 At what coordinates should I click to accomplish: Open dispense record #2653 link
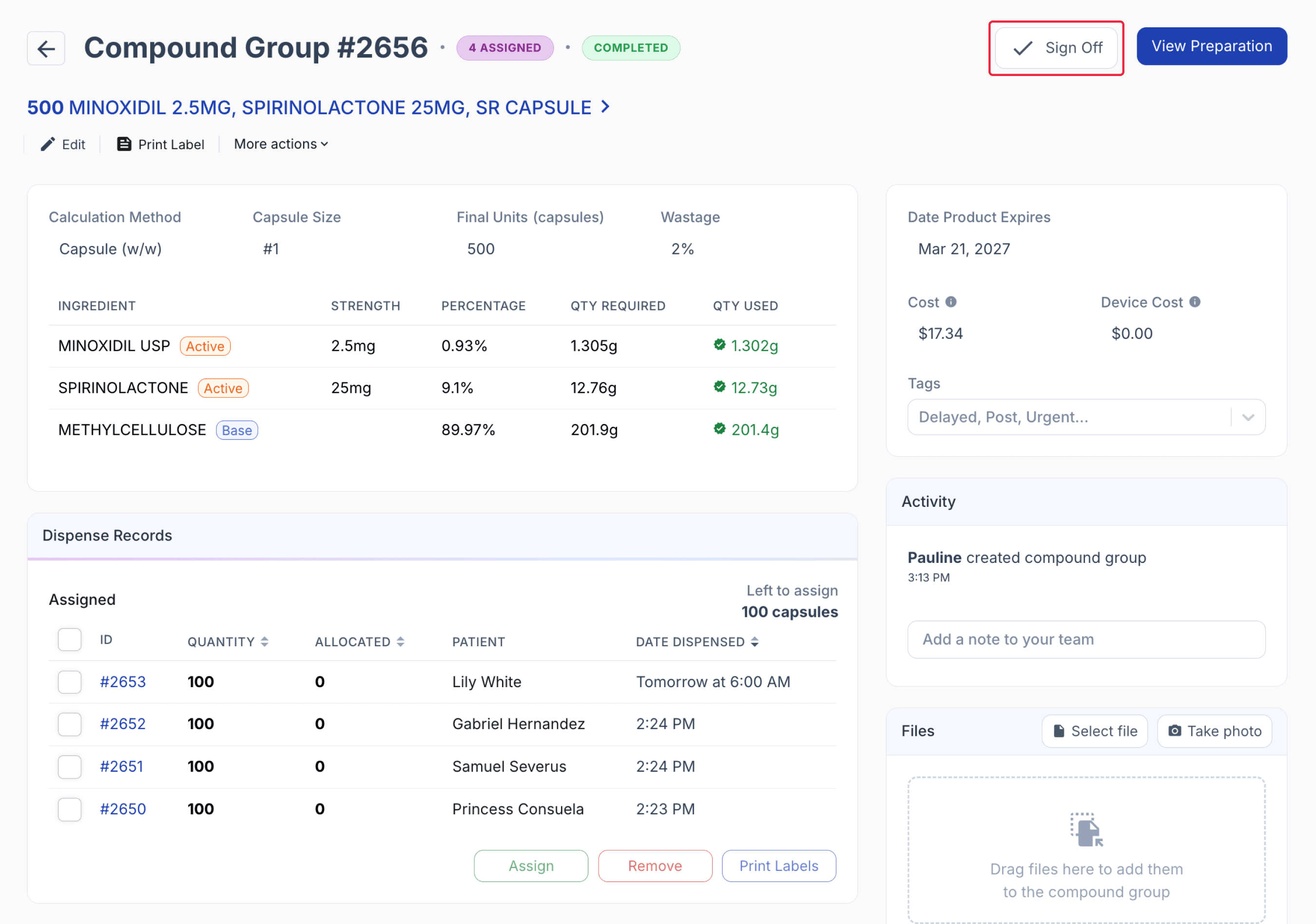coord(123,682)
